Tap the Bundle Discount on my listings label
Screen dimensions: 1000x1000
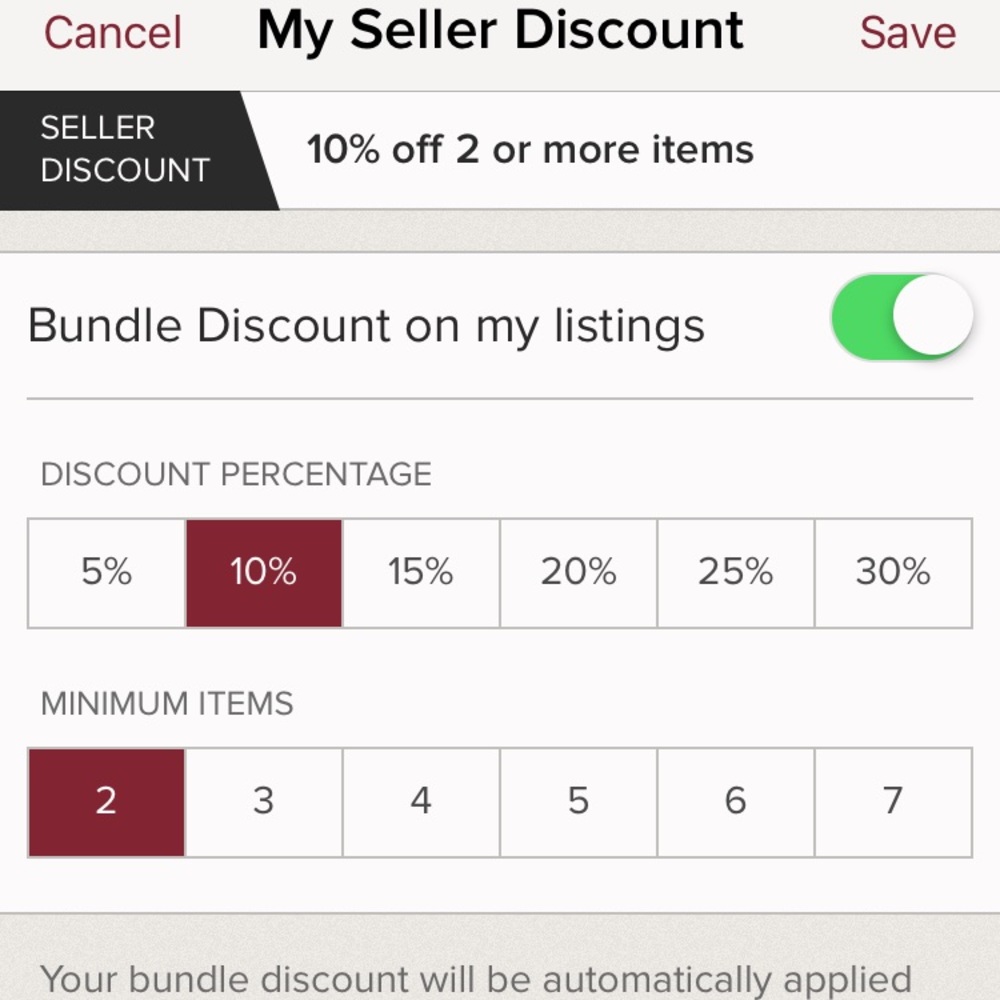click(x=366, y=326)
